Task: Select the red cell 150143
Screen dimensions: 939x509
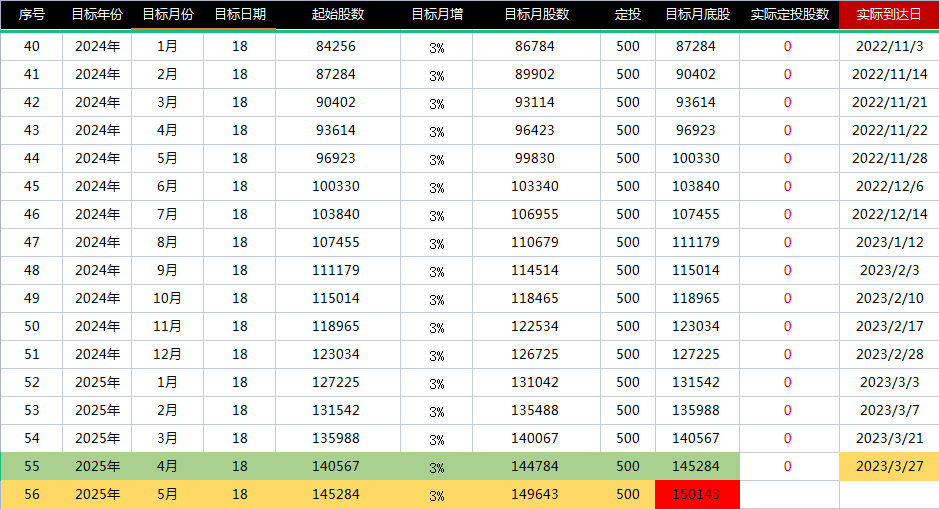Action: point(697,494)
